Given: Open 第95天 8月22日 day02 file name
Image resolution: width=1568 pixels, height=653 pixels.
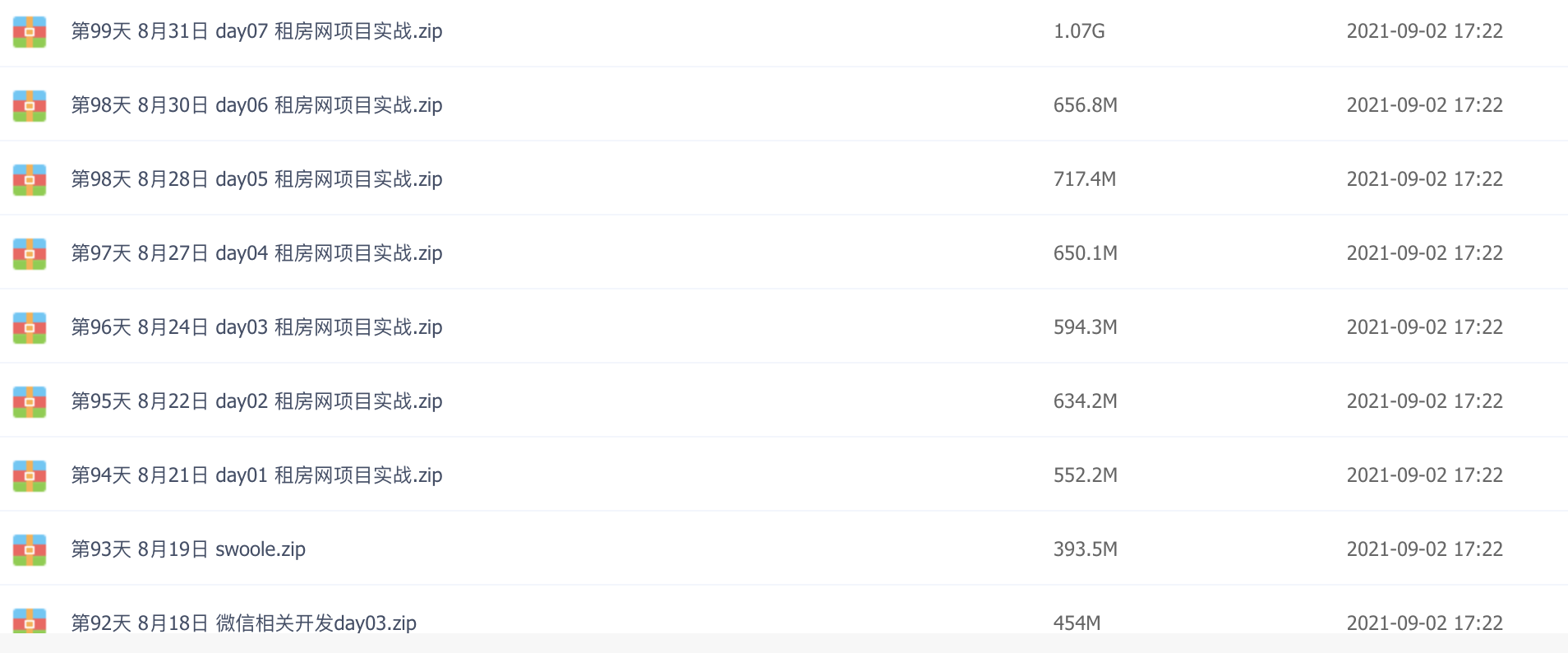Looking at the screenshot, I should (256, 401).
